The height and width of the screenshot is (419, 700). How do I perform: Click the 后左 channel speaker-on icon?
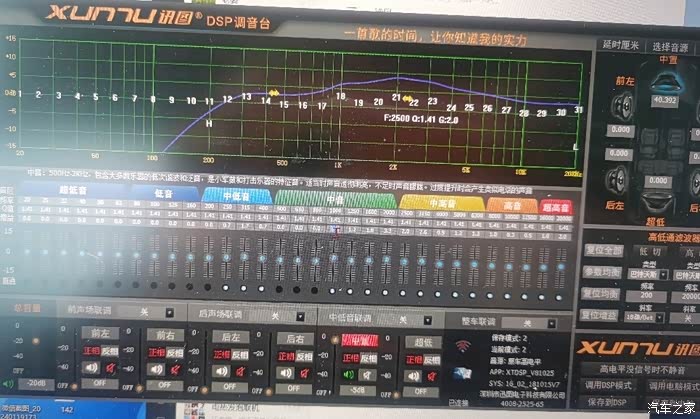pyautogui.click(x=221, y=371)
